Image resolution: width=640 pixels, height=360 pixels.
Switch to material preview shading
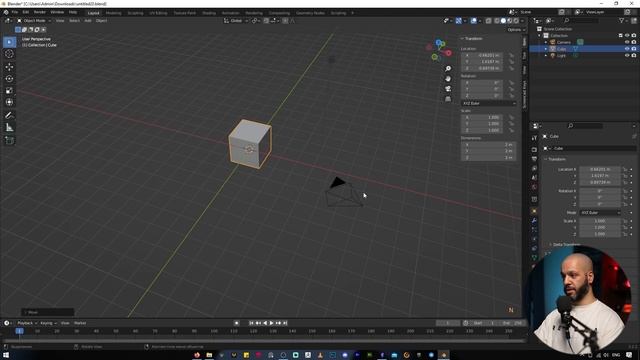510,20
